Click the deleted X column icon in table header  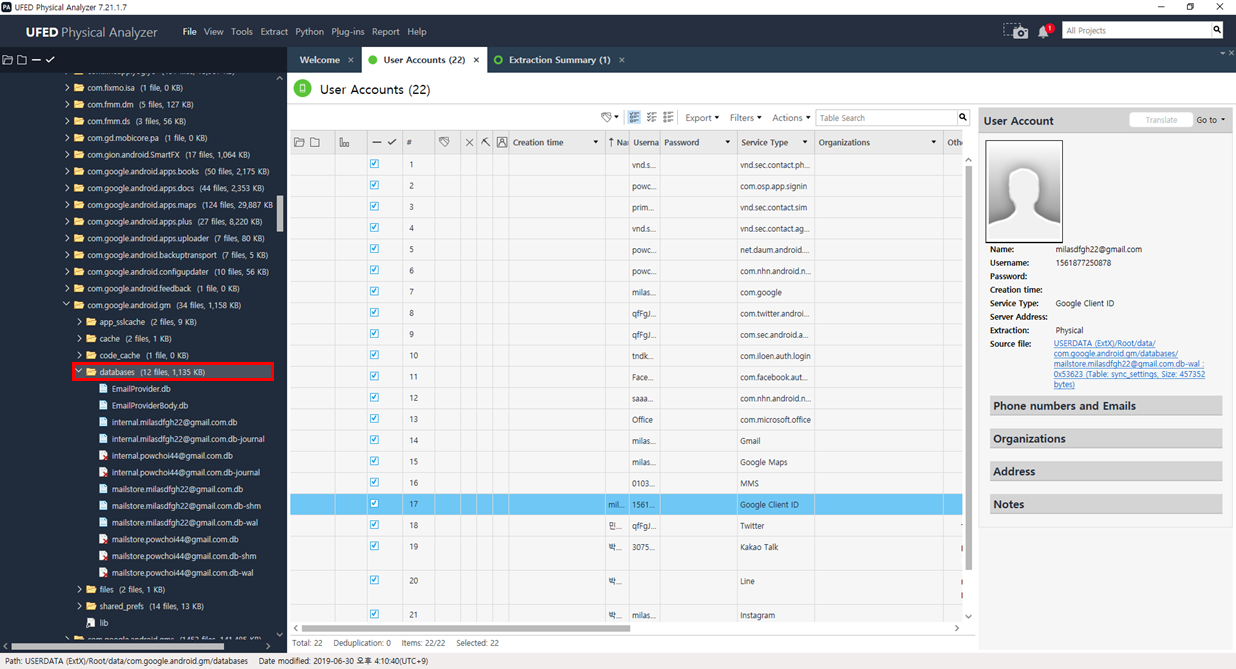[x=469, y=143]
